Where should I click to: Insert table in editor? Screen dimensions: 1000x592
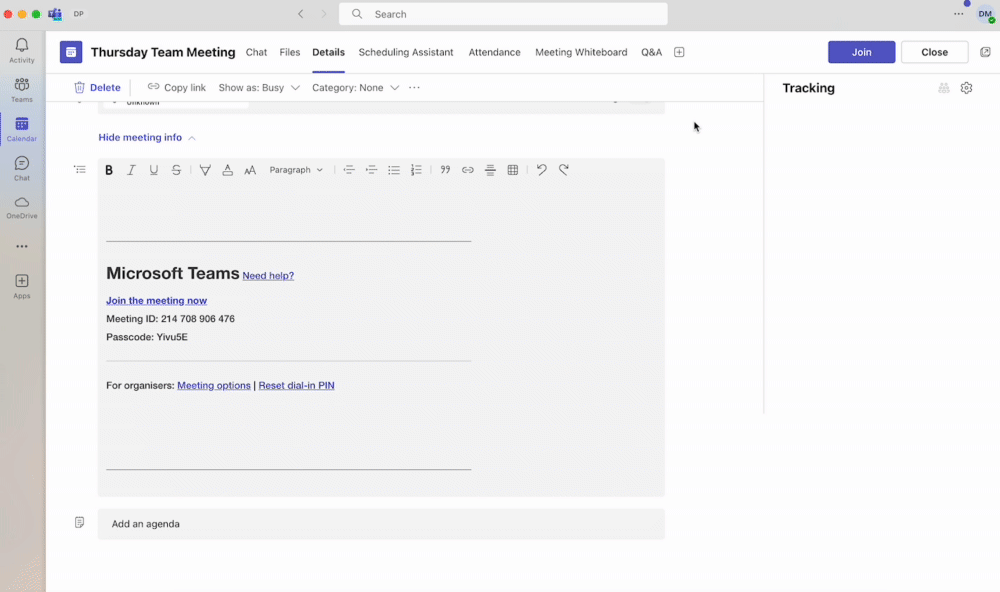pyautogui.click(x=512, y=170)
